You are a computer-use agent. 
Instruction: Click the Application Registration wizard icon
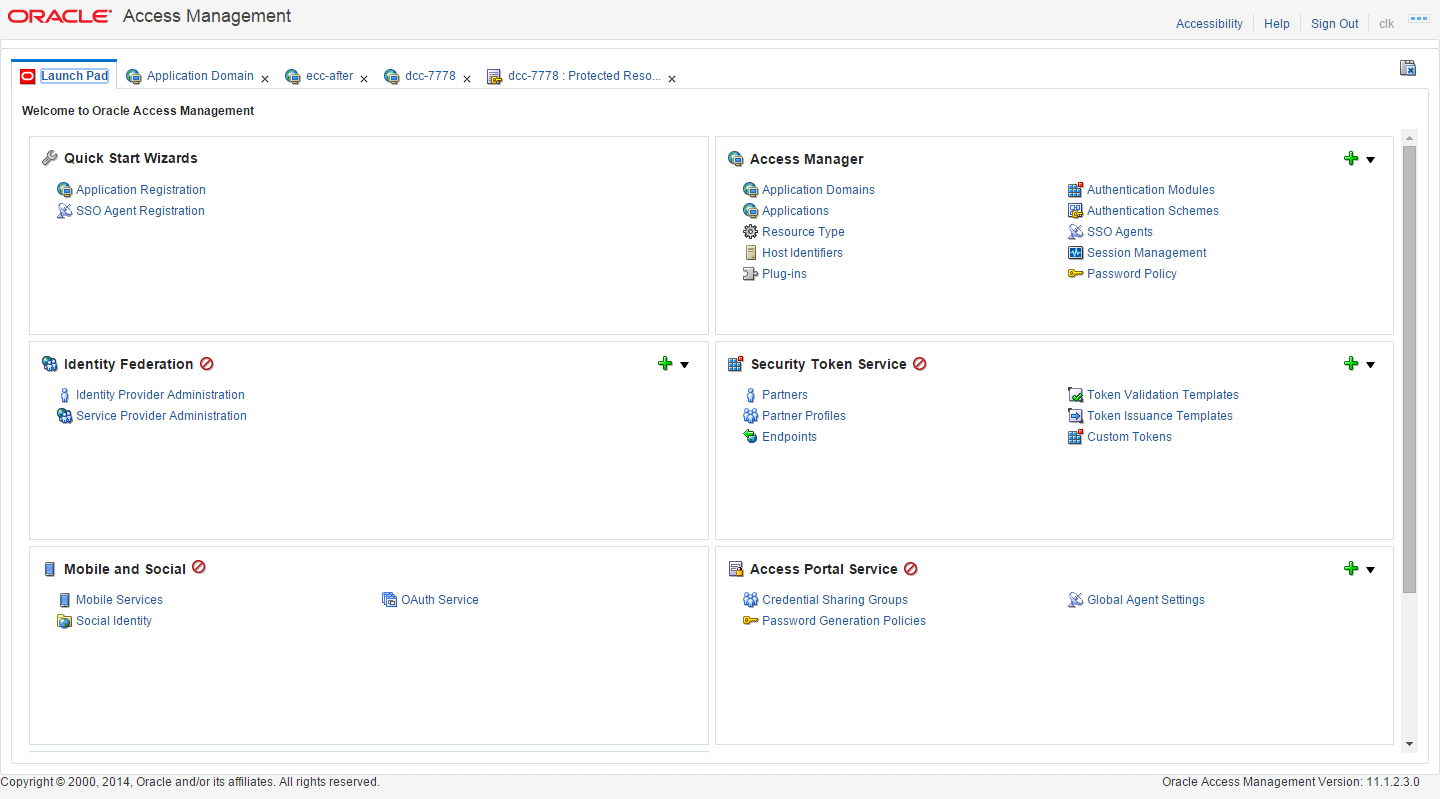[65, 190]
